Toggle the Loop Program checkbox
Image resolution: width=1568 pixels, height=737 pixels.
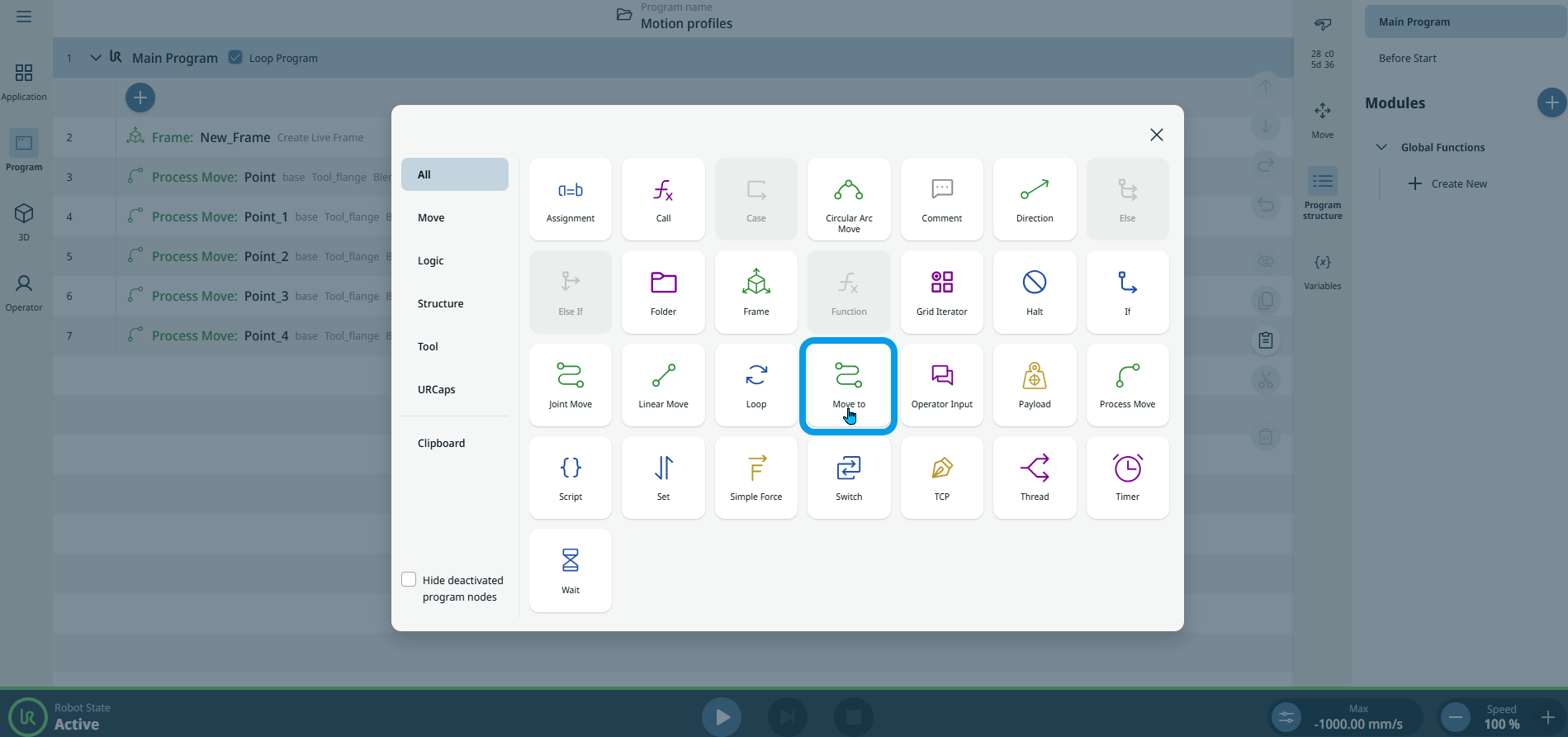point(235,57)
